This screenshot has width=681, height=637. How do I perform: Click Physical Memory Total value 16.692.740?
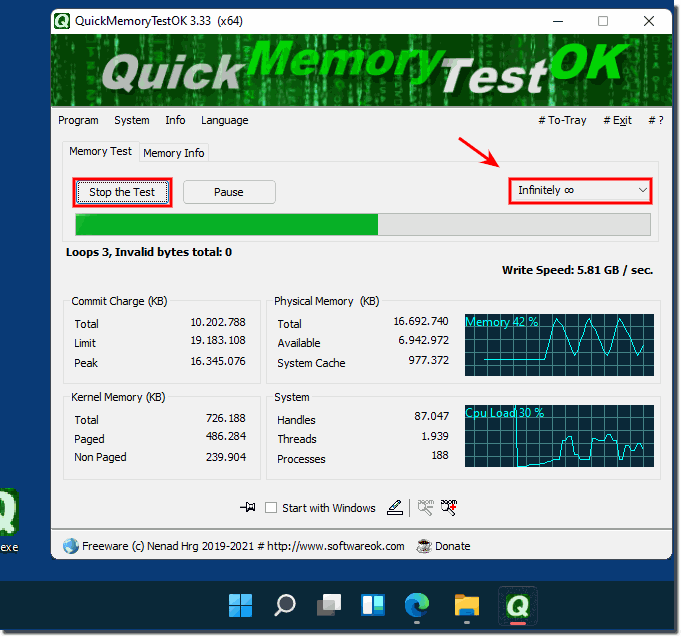click(421, 321)
